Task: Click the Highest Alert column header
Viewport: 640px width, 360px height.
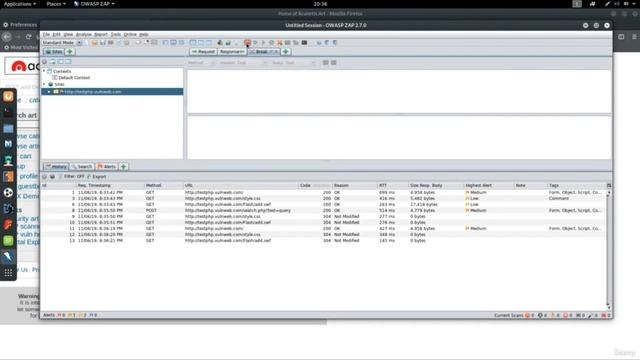Action: (489, 186)
